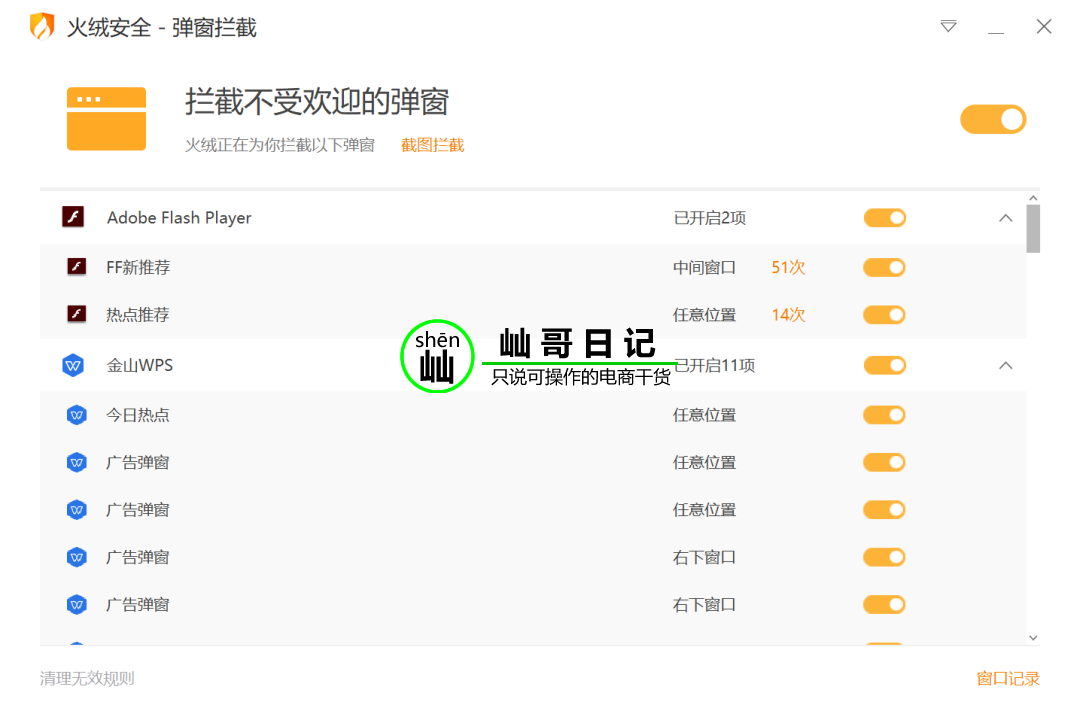
Task: Collapse the Adobe Flash Player group
Action: pyautogui.click(x=1006, y=218)
